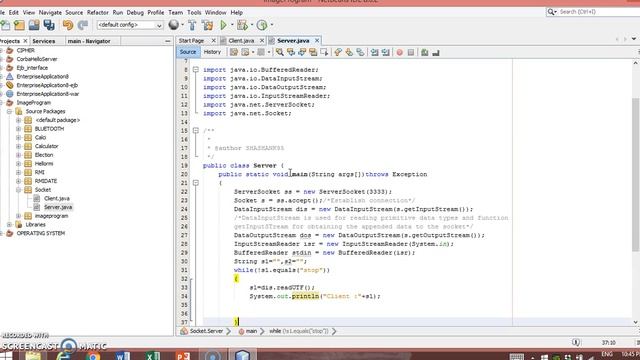
Task: Open the Profile Project dropdown arrow
Action: pos(271,25)
